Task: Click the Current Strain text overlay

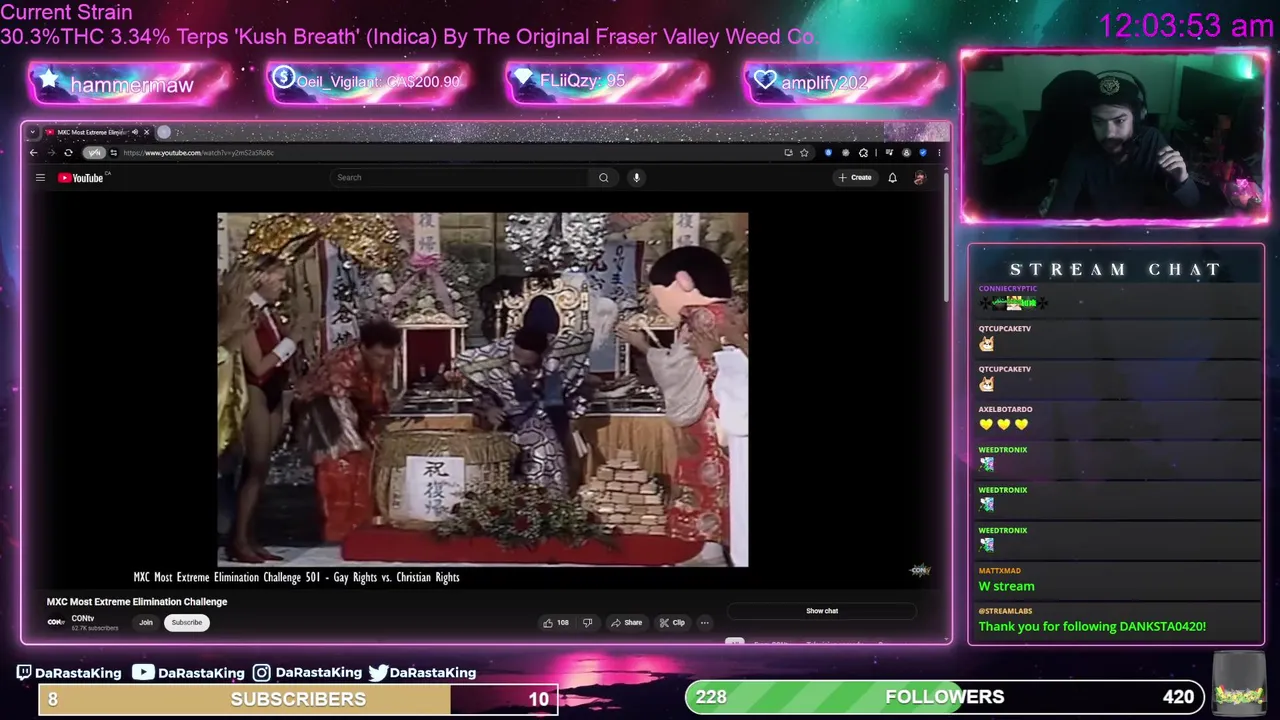Action: [x=66, y=13]
